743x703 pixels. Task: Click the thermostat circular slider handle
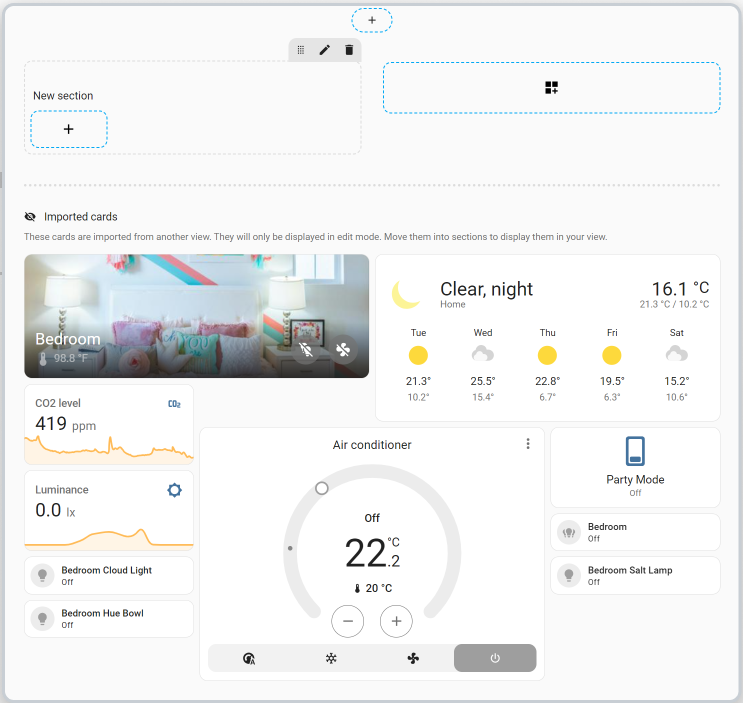pyautogui.click(x=322, y=488)
